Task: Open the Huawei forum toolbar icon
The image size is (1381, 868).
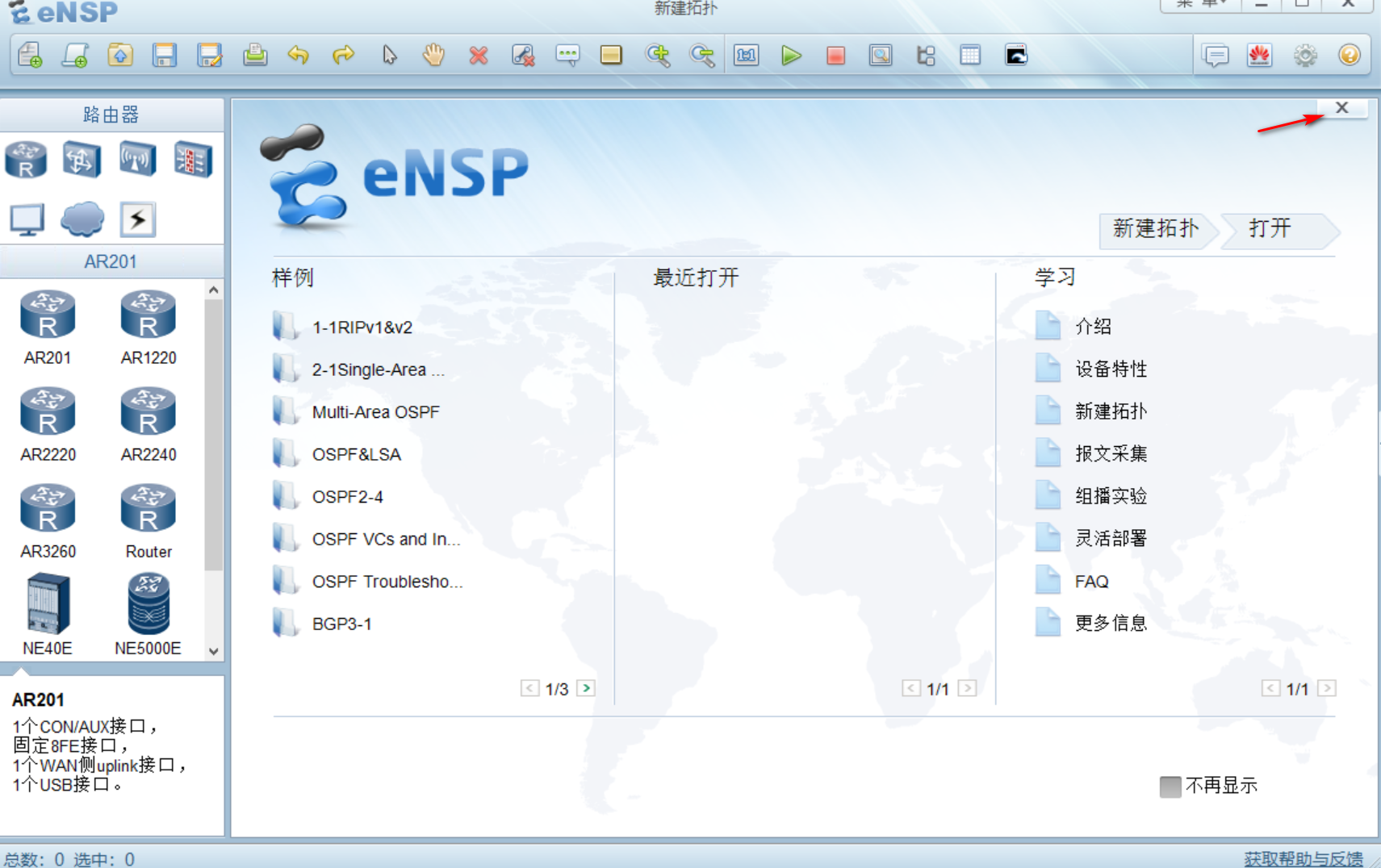Action: (1259, 55)
